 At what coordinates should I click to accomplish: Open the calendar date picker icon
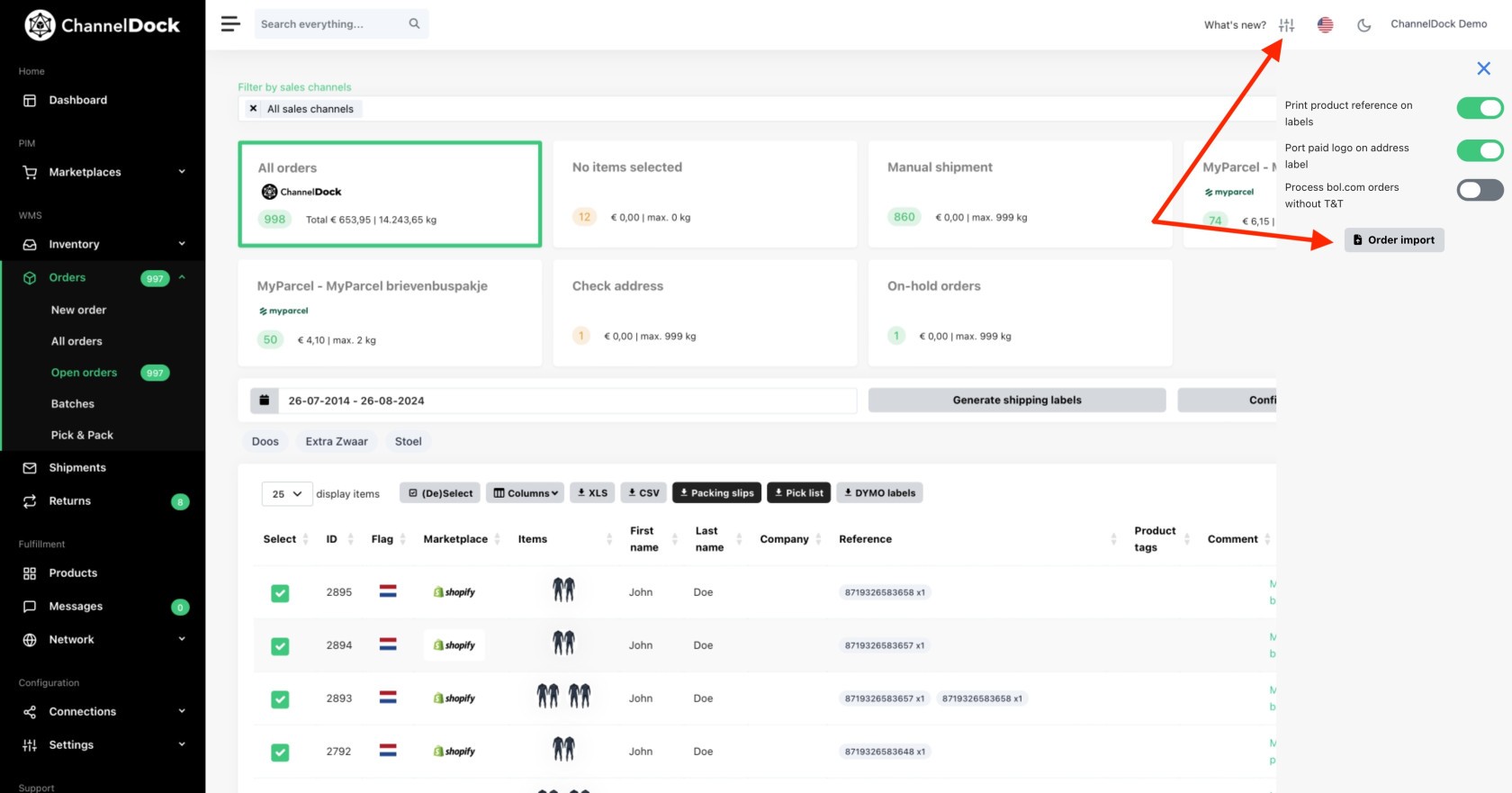[x=264, y=401]
